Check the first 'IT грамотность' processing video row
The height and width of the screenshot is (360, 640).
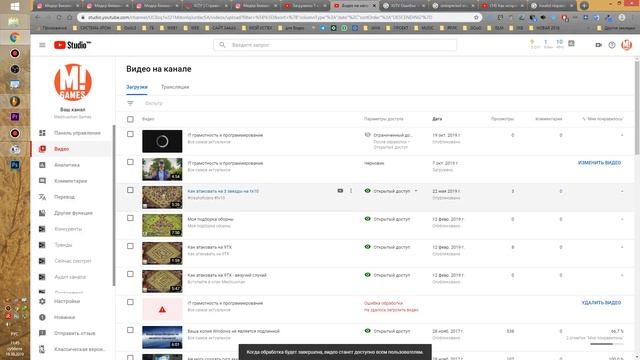(x=130, y=134)
